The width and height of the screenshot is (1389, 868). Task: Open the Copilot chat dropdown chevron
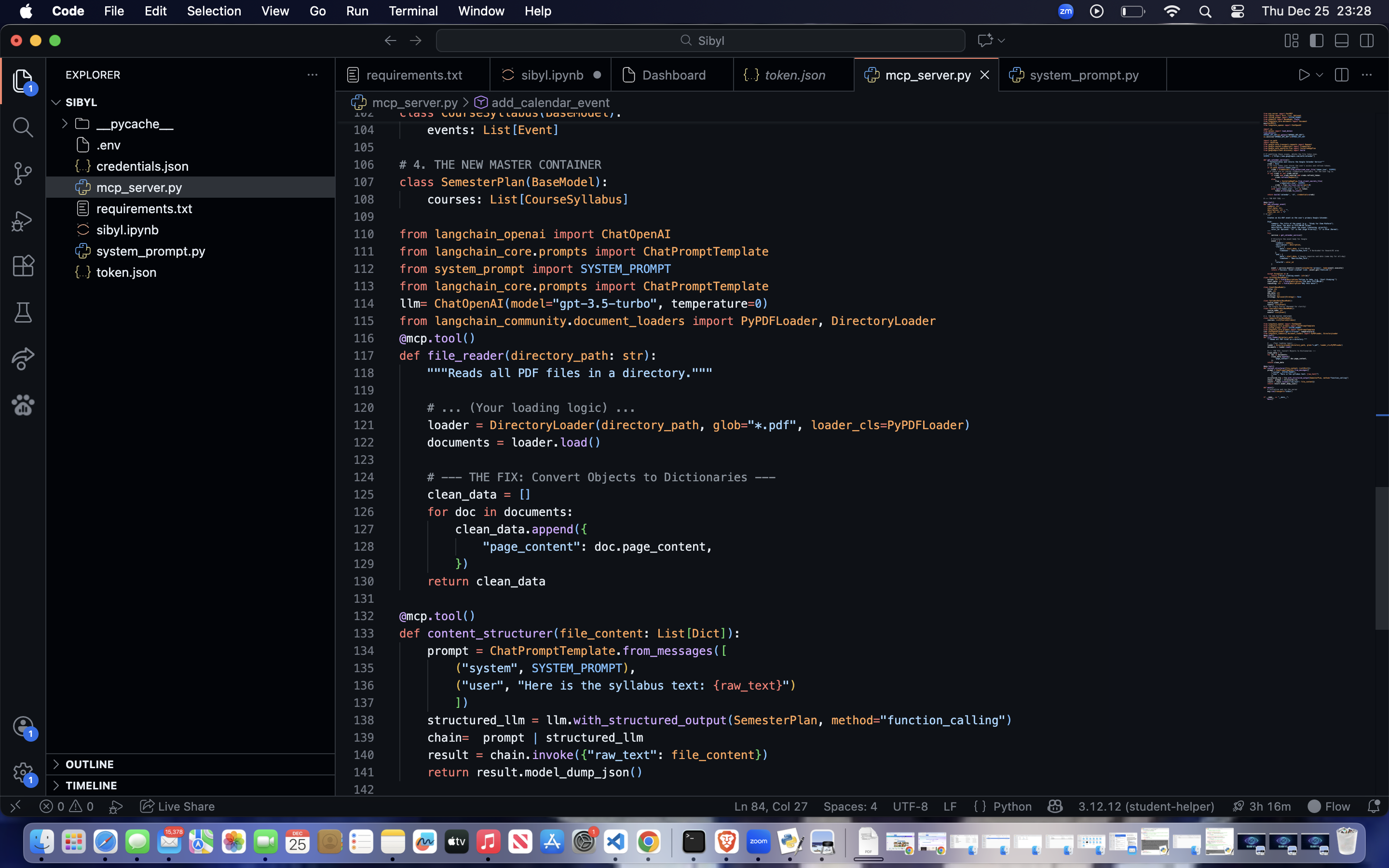pos(1001,41)
